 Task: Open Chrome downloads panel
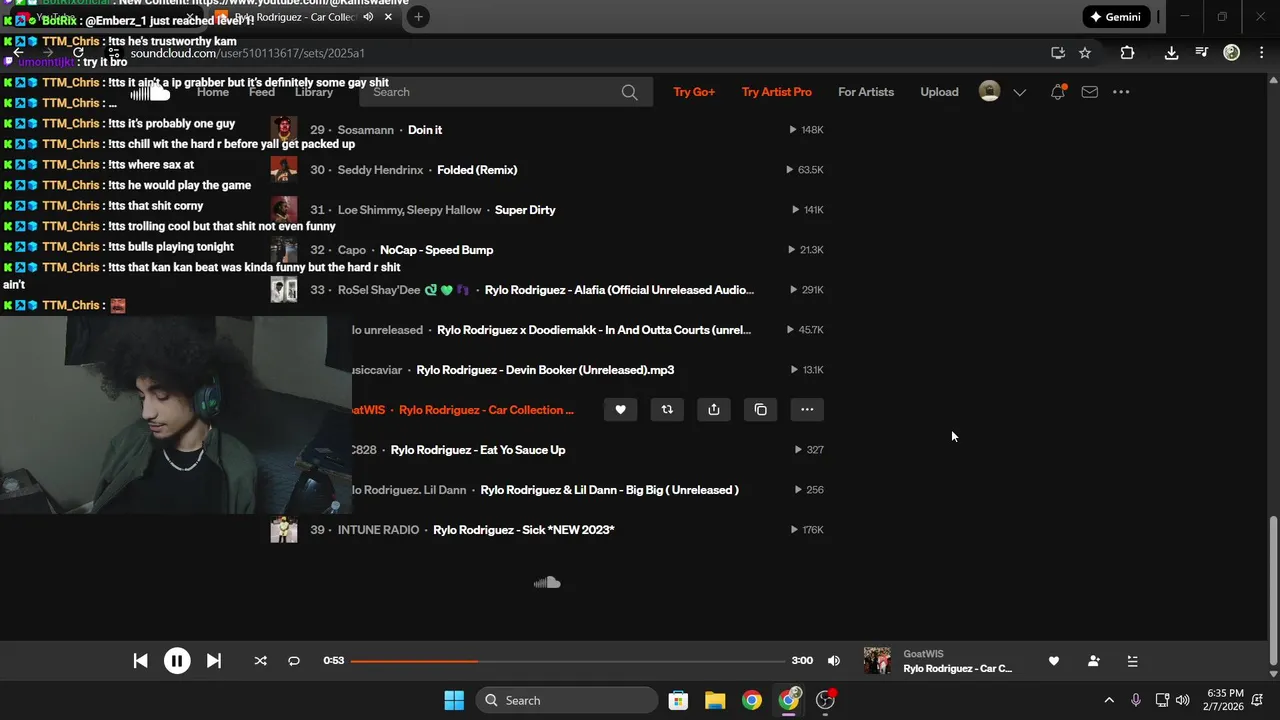pyautogui.click(x=1171, y=53)
